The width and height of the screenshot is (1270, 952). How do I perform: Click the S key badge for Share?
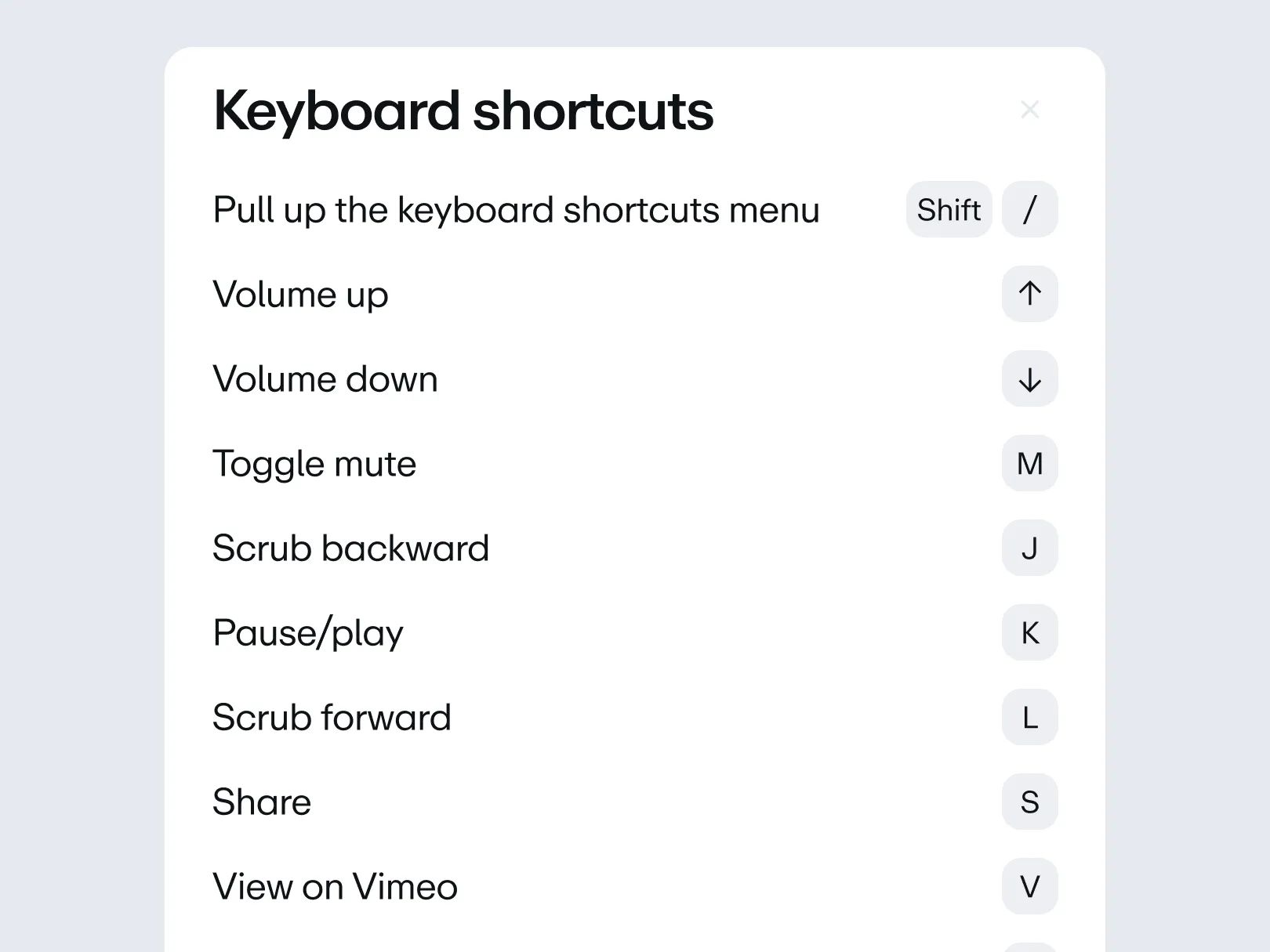tap(1029, 802)
